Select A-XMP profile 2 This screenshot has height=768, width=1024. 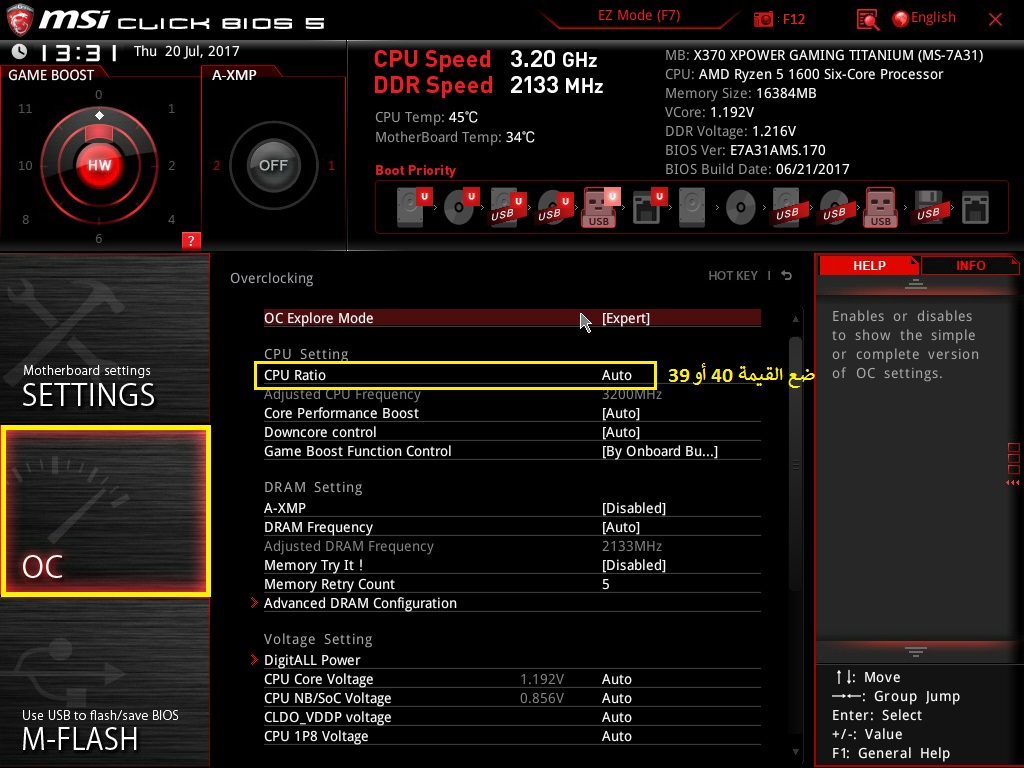pos(216,165)
